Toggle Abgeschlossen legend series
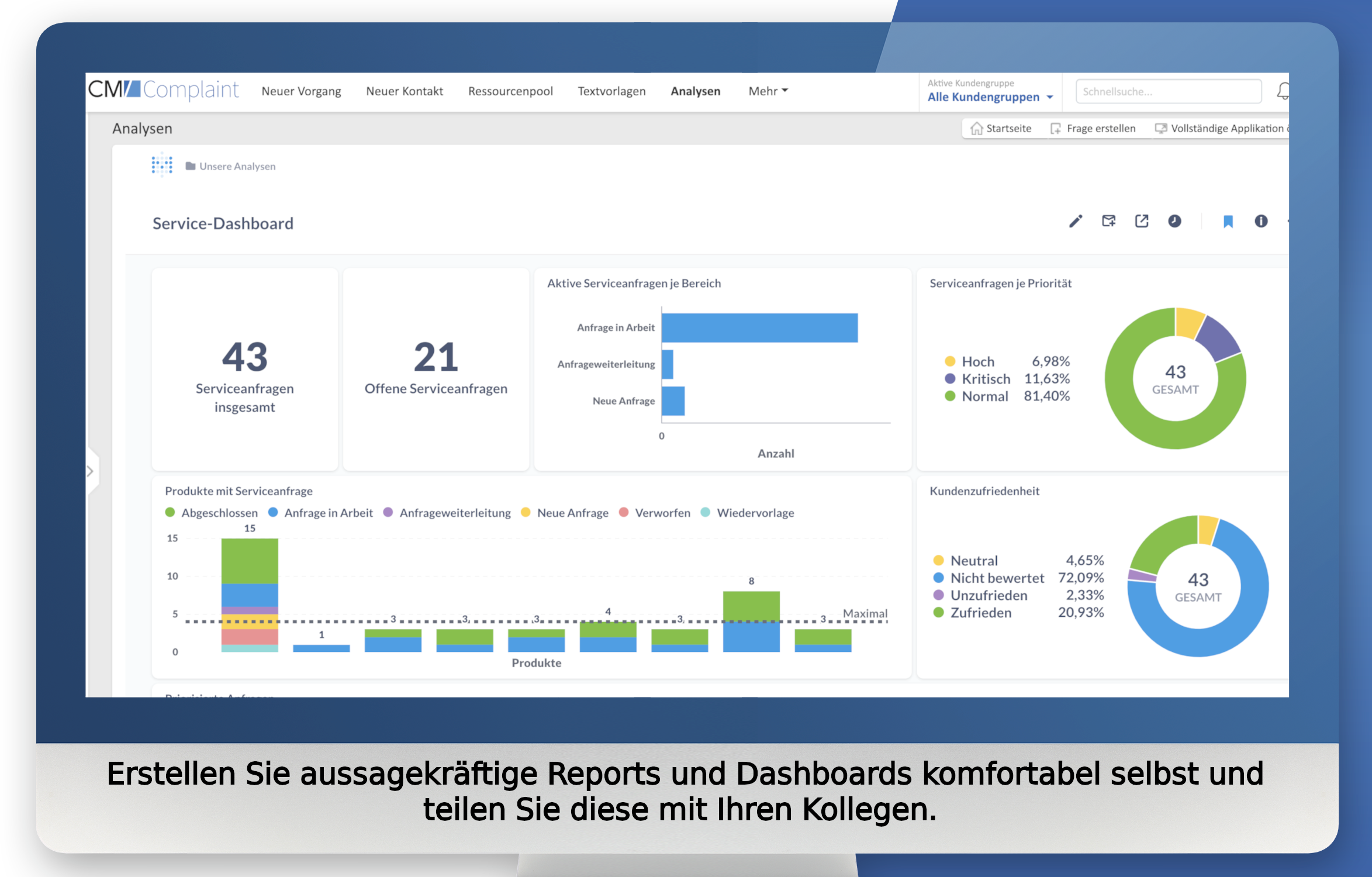 [x=212, y=513]
